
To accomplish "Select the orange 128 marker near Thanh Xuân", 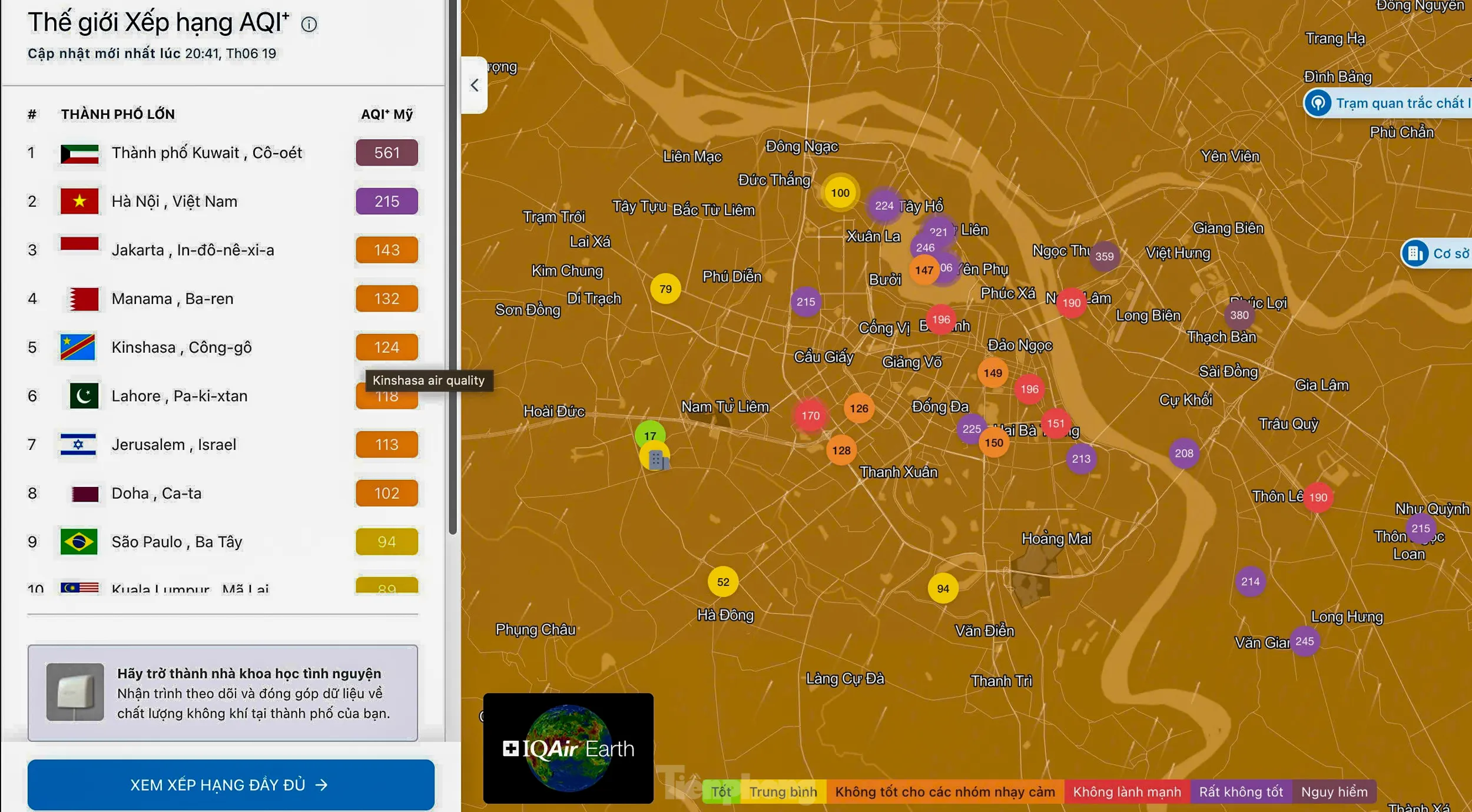I will (x=841, y=450).
